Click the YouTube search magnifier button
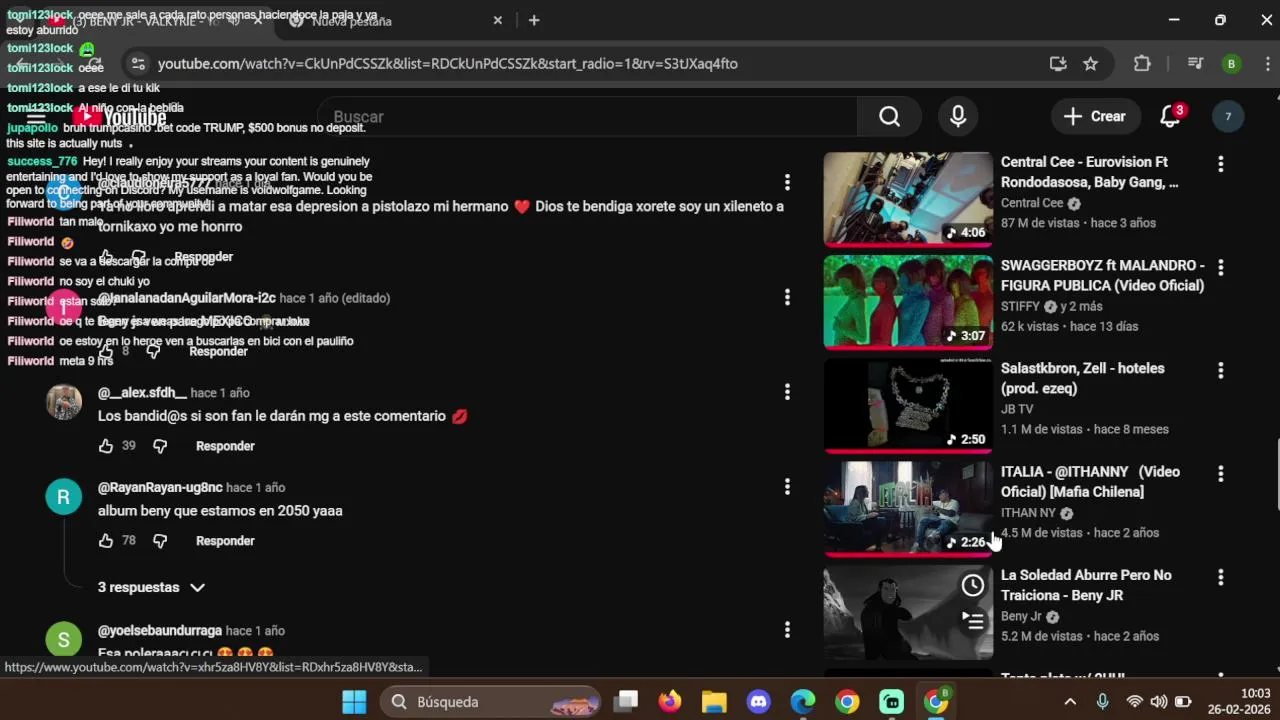Viewport: 1280px width, 720px height. click(889, 117)
